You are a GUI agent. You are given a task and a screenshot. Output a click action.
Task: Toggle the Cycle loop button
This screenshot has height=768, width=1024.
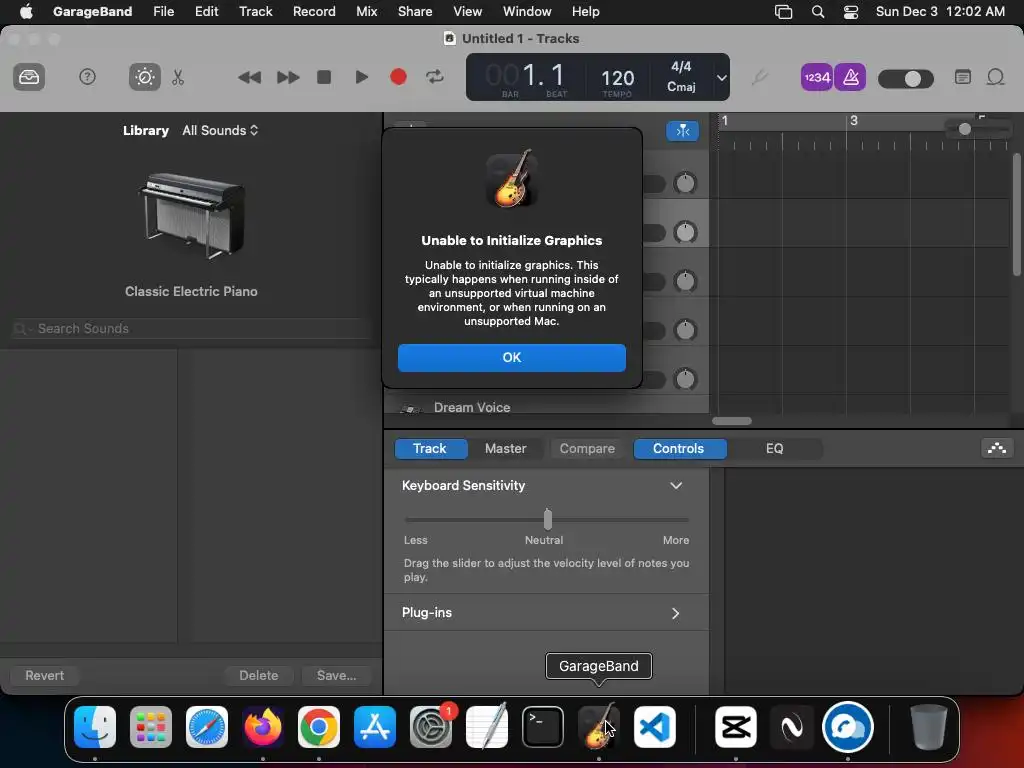[x=435, y=77]
